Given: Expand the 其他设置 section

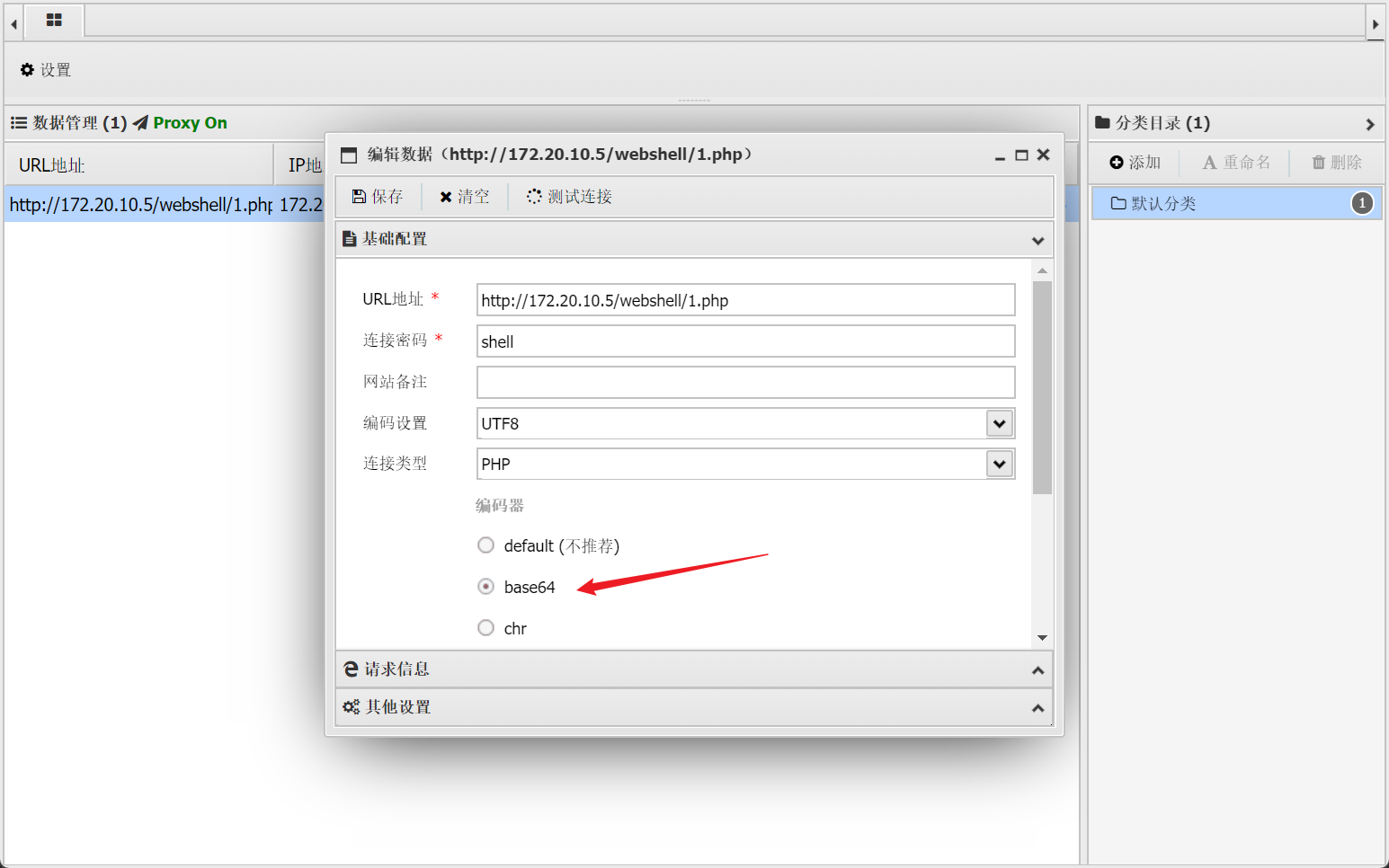Looking at the screenshot, I should (693, 707).
